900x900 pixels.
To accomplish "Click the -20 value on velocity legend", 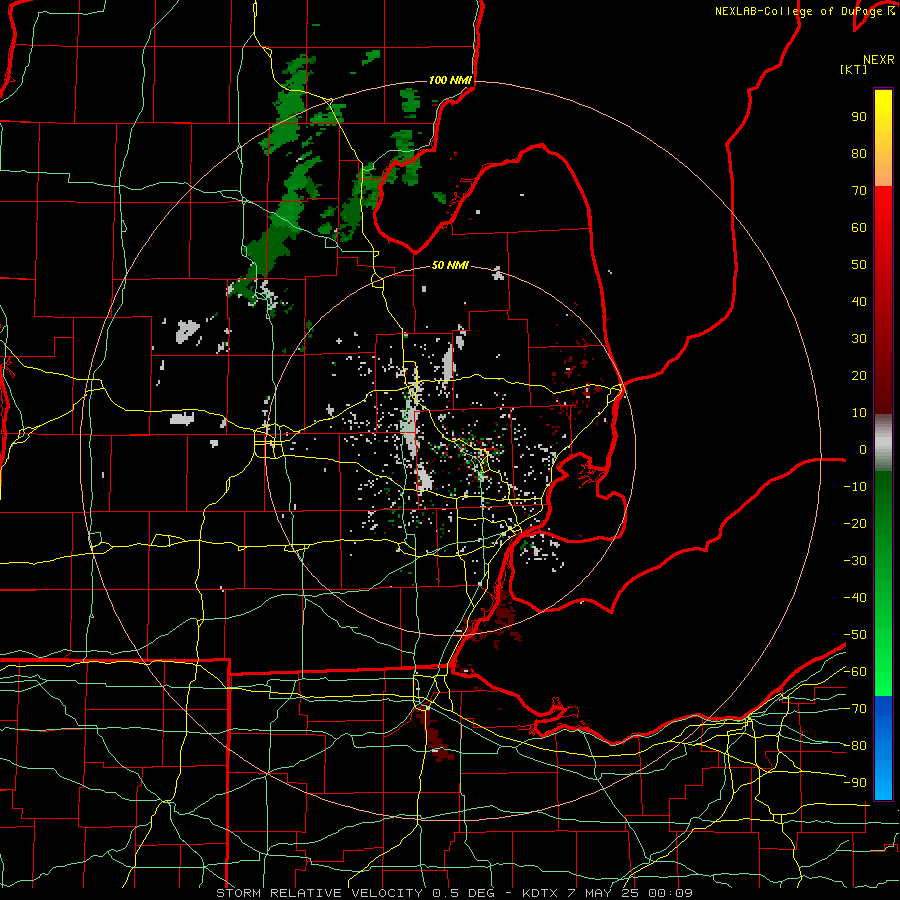I will click(855, 523).
